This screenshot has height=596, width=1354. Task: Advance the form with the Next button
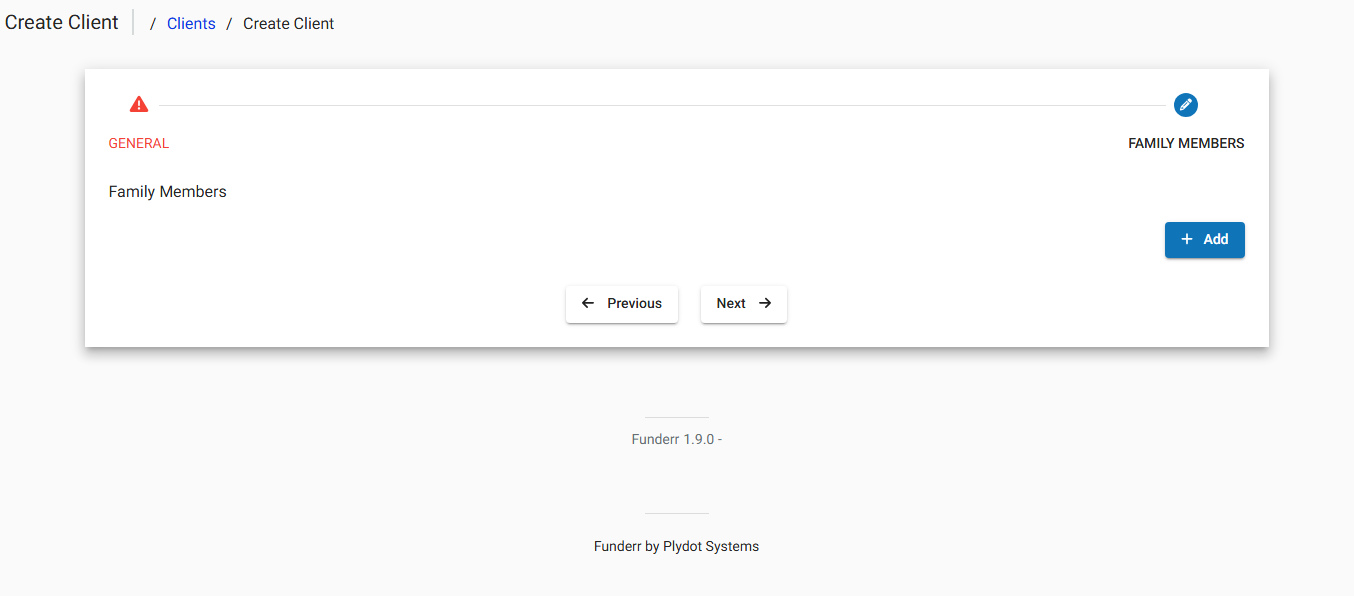744,303
